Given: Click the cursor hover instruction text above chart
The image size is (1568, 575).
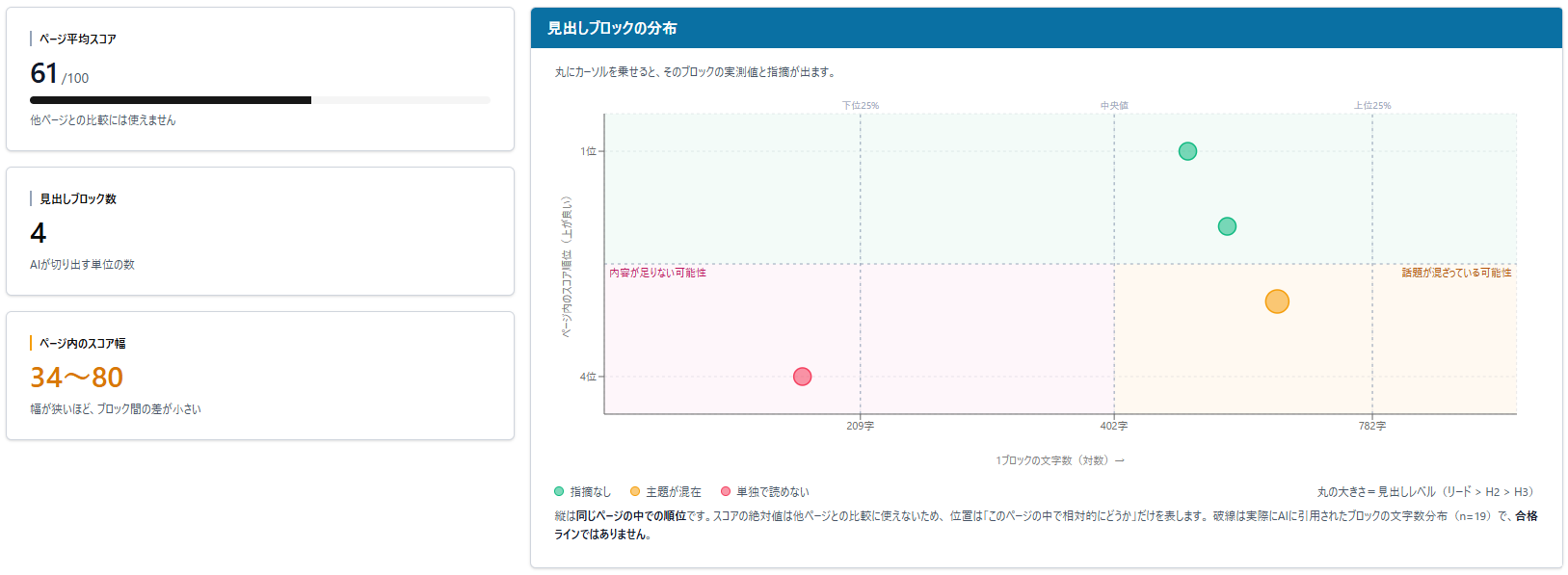Looking at the screenshot, I should click(696, 72).
